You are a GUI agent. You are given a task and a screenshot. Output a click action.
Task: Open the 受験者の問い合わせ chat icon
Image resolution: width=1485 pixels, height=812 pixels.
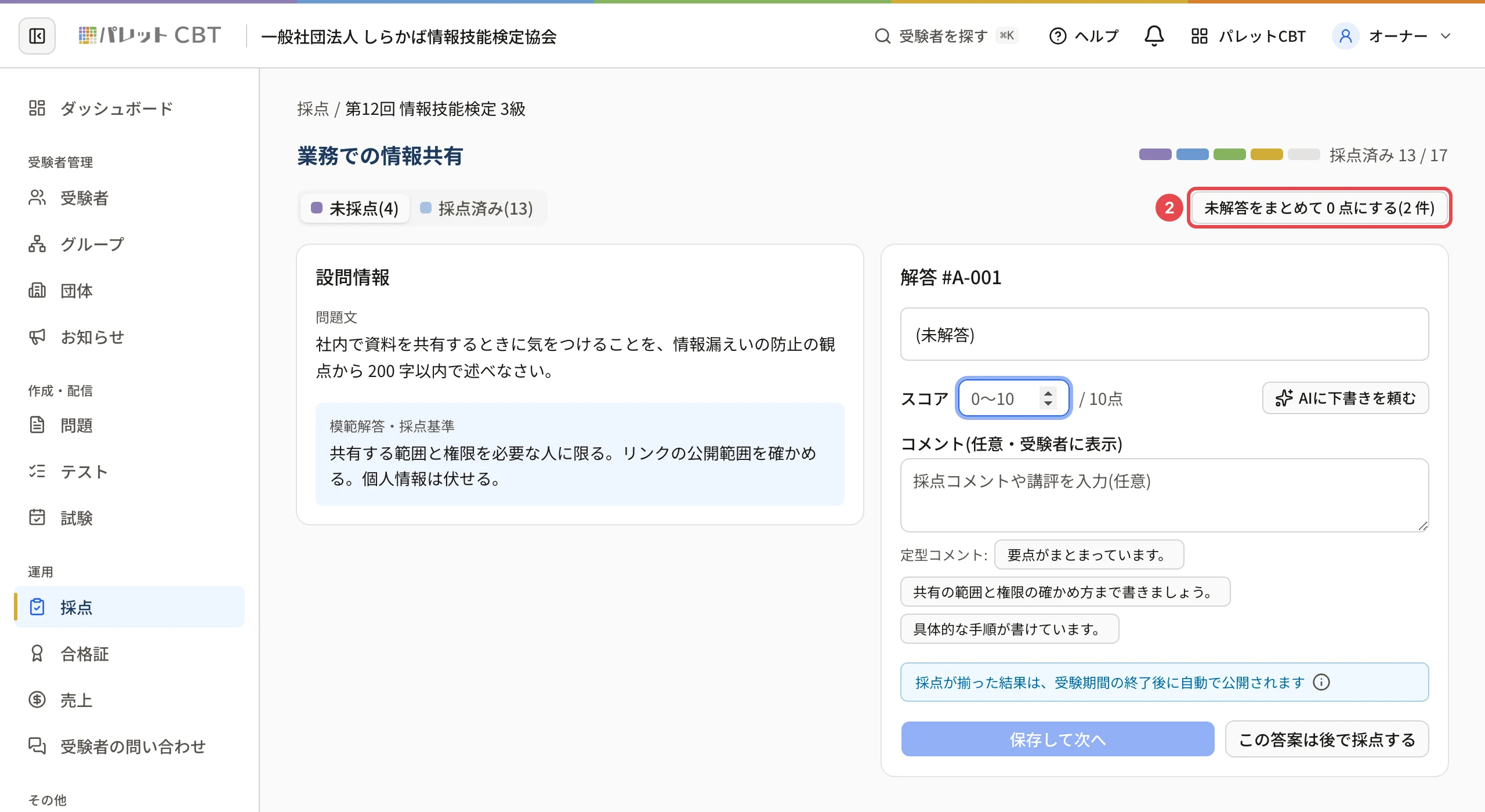click(37, 746)
